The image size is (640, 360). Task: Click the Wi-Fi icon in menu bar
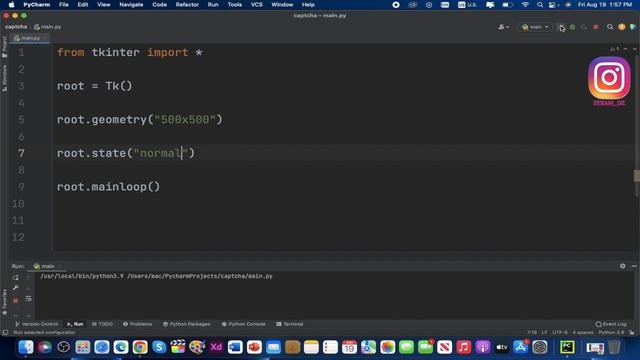pyautogui.click(x=525, y=4)
